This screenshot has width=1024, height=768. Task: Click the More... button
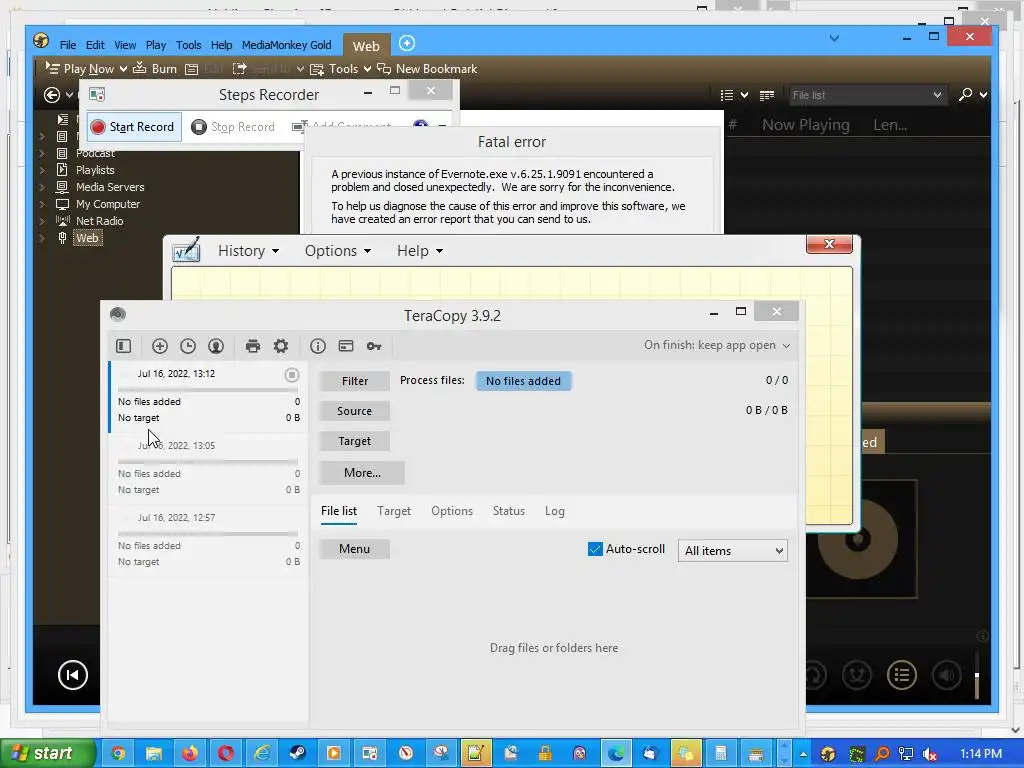362,472
